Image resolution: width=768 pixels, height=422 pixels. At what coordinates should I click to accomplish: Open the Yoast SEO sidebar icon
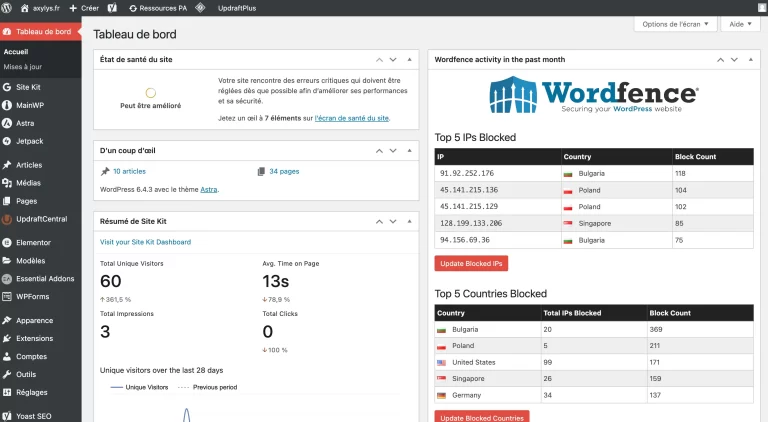pos(7,416)
